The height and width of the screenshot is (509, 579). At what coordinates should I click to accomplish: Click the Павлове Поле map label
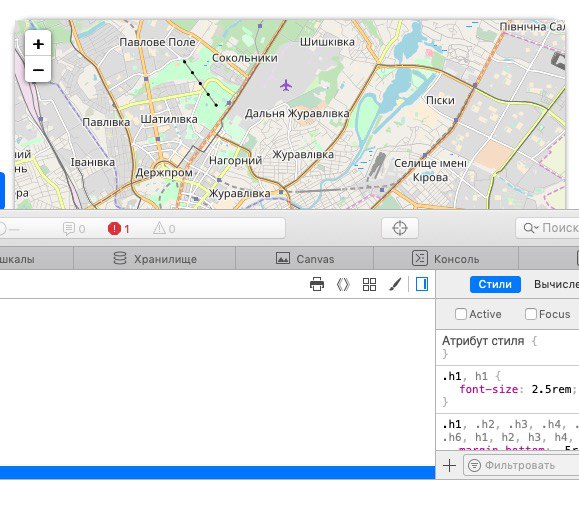click(157, 42)
